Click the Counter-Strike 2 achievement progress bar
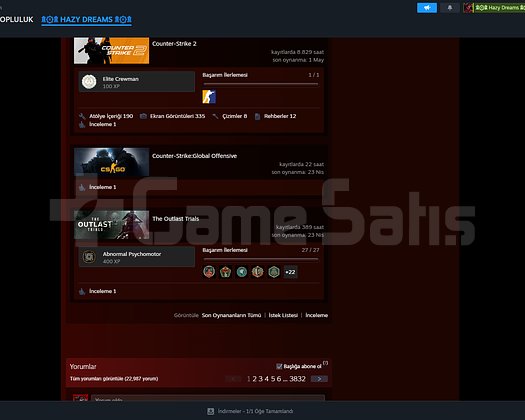 [260, 84]
